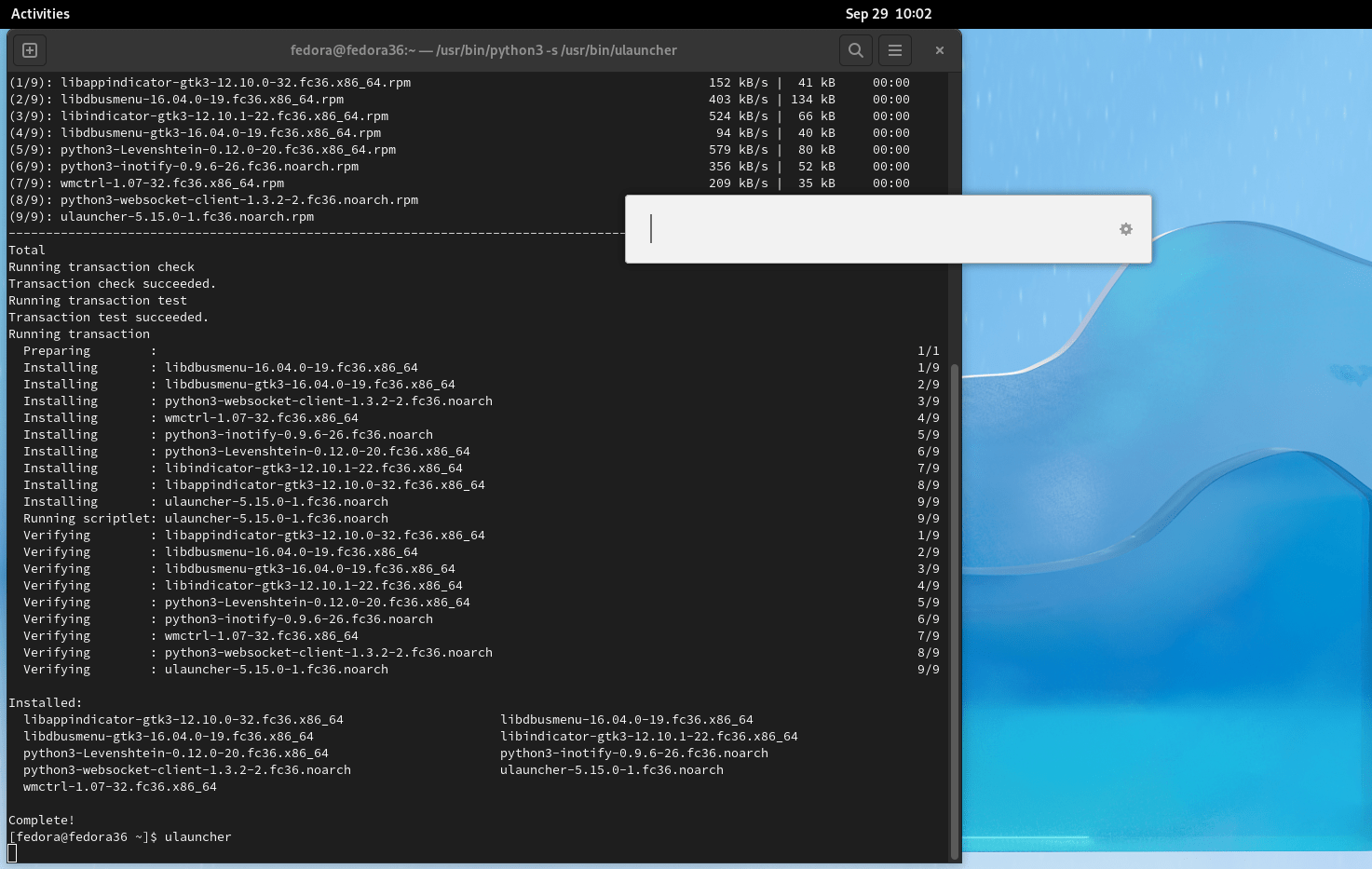Click the 'Installing' row for wmctrl-1.07-32
The width and height of the screenshot is (1372, 869).
481,418
